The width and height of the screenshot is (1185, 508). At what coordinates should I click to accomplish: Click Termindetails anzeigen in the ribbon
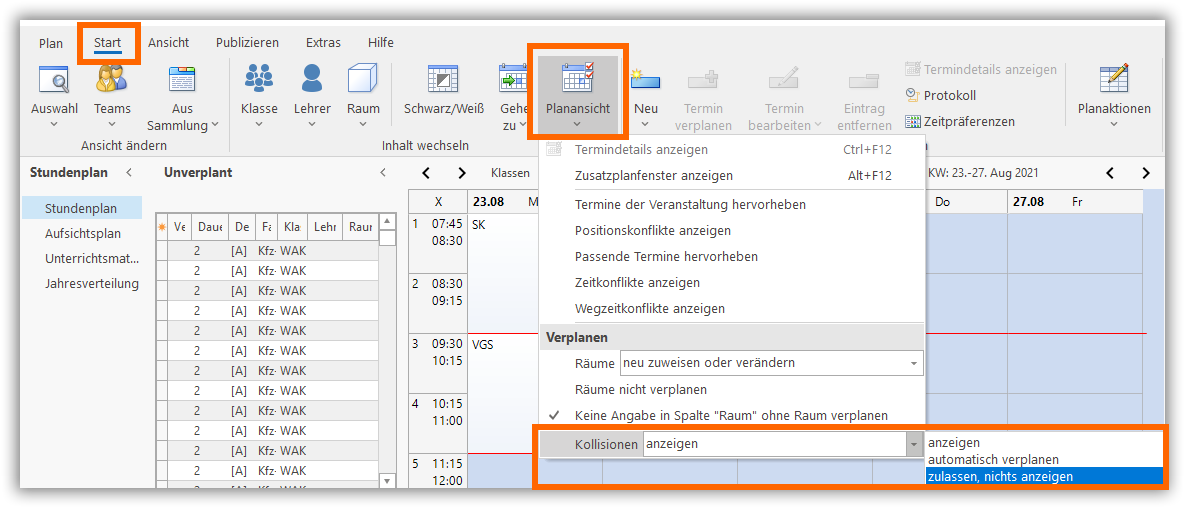(981, 70)
